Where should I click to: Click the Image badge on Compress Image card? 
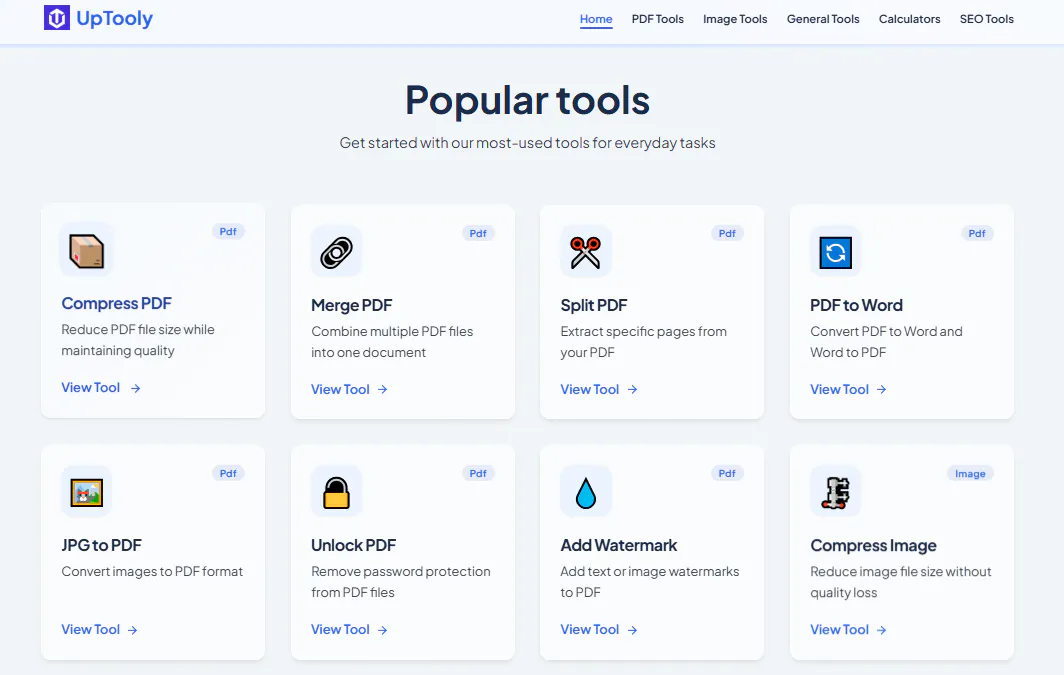pos(970,474)
